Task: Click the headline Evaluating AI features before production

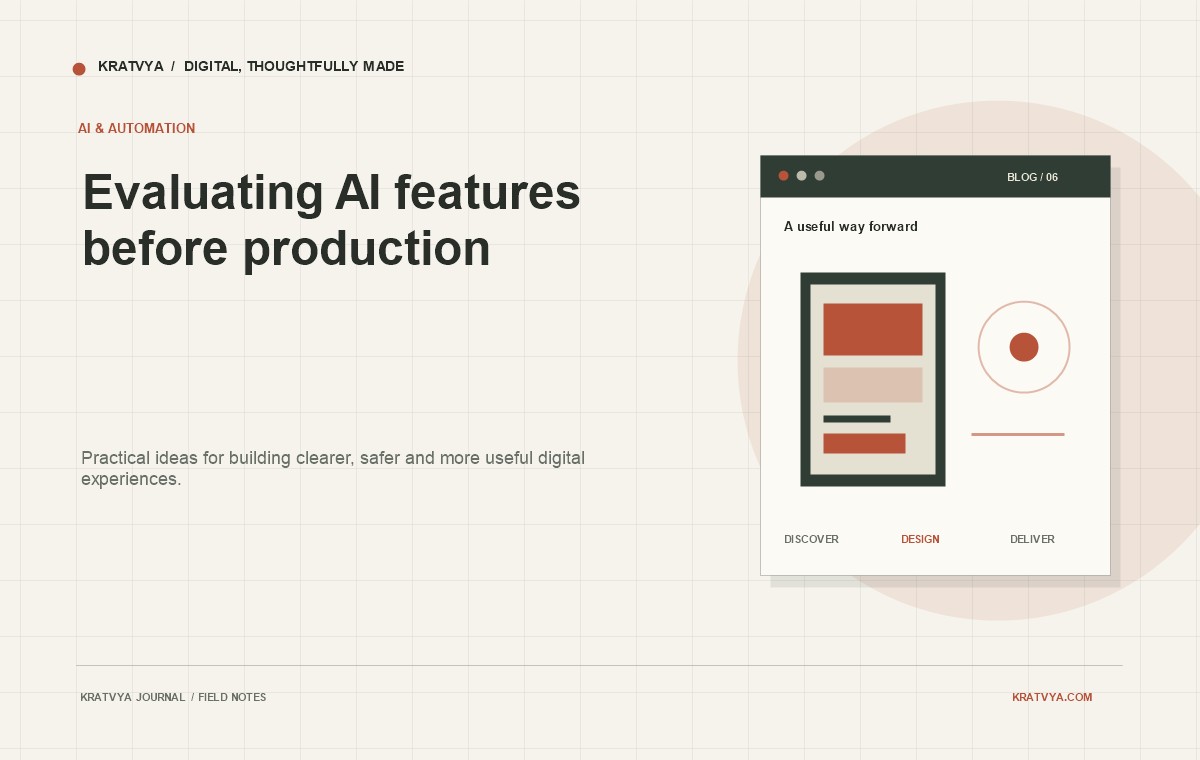Action: (331, 220)
